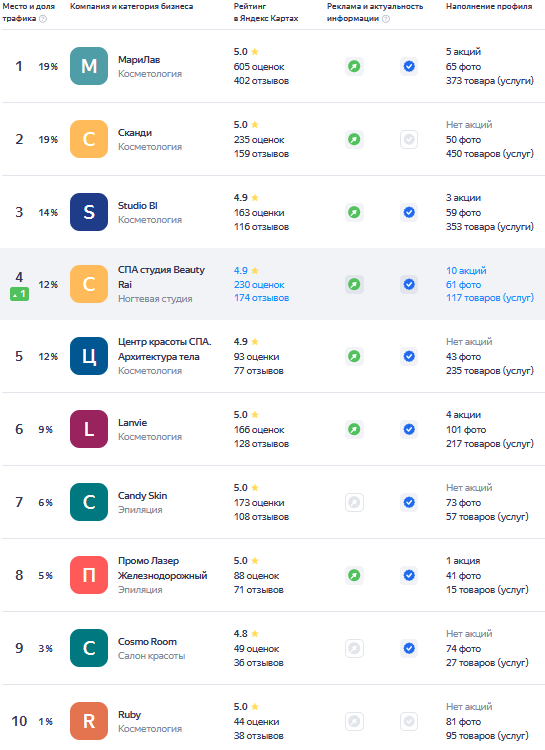Click green advertising icon in Промо Лазер row
545x750 pixels.
(354, 575)
